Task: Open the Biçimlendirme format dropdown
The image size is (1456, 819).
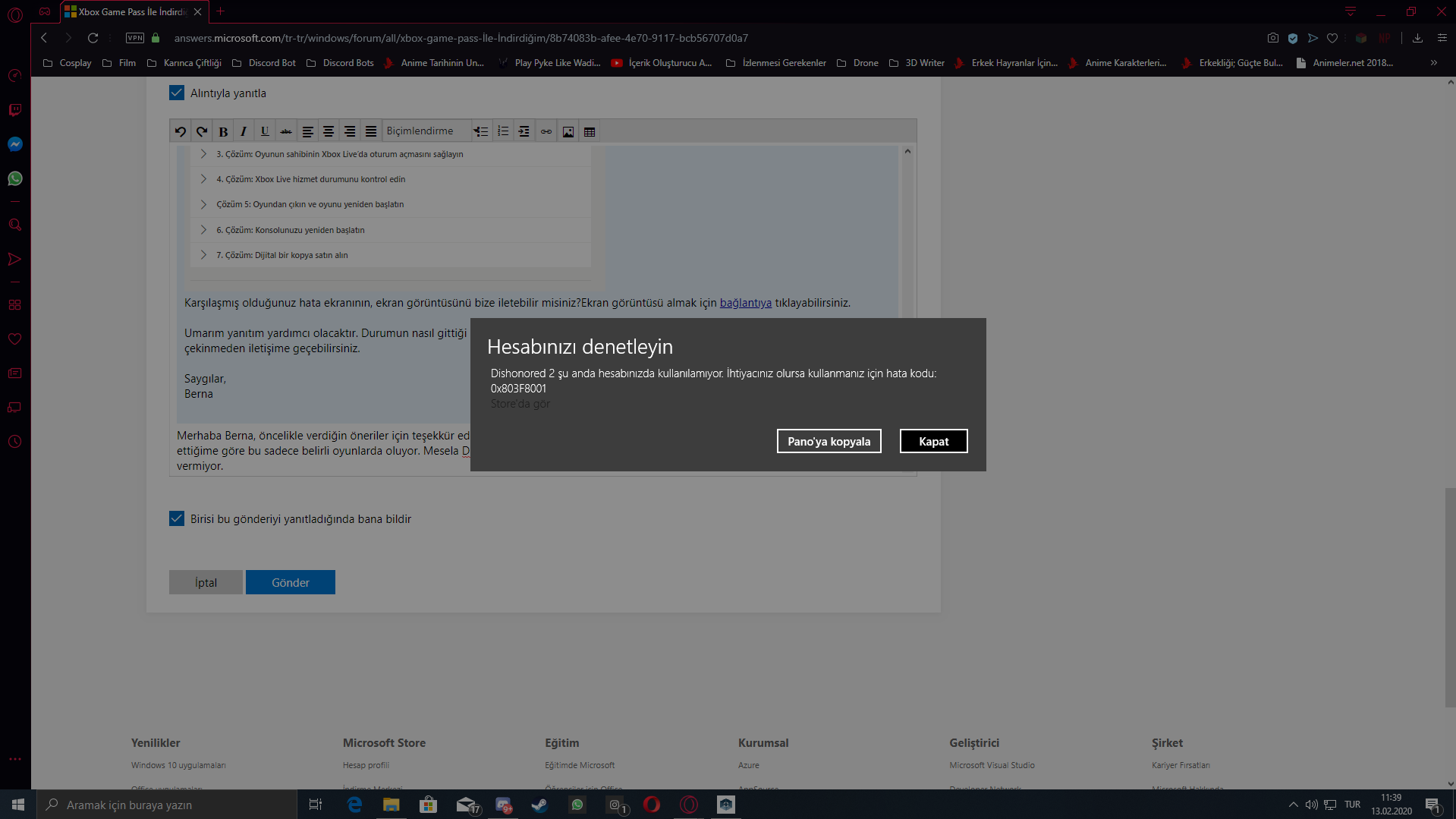Action: [427, 131]
